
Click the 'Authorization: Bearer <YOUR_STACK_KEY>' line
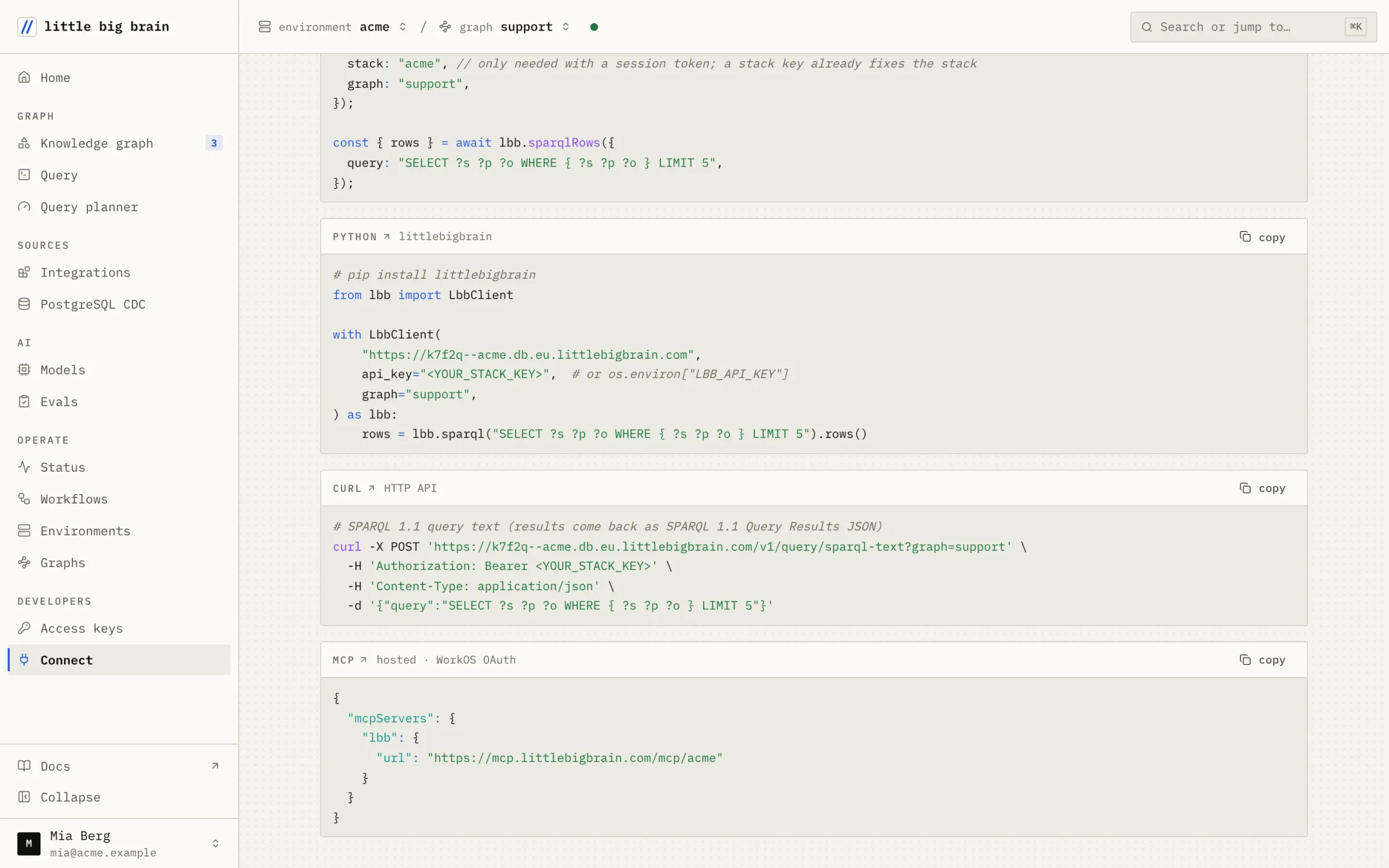[x=513, y=566]
